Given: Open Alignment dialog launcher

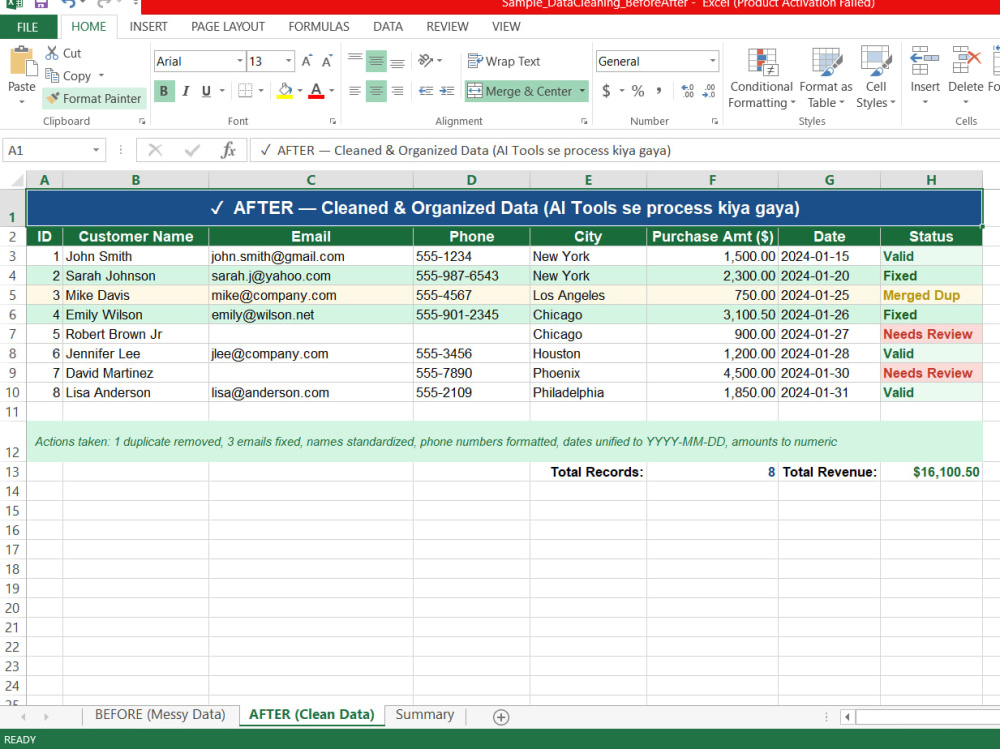Looking at the screenshot, I should (x=584, y=121).
